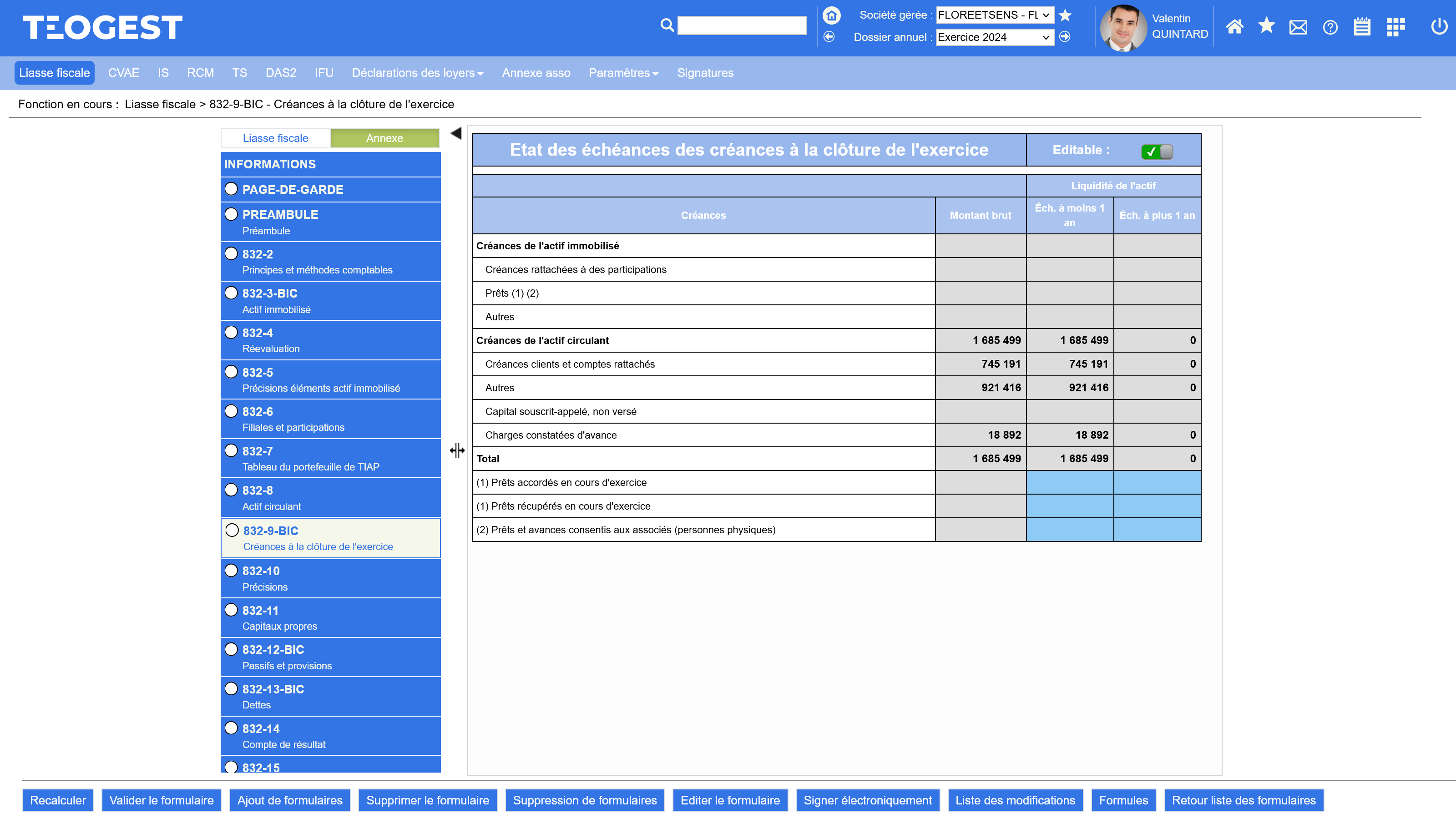Open the IFU tab

pos(324,73)
